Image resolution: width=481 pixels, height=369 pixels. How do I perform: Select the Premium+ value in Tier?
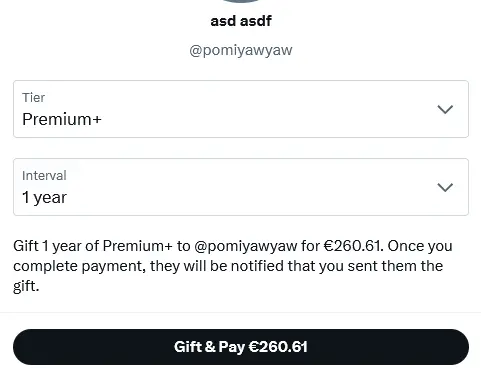(x=62, y=119)
